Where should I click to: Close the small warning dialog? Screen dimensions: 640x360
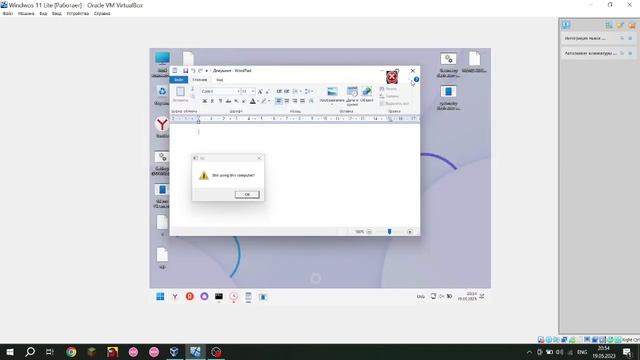pyautogui.click(x=259, y=158)
